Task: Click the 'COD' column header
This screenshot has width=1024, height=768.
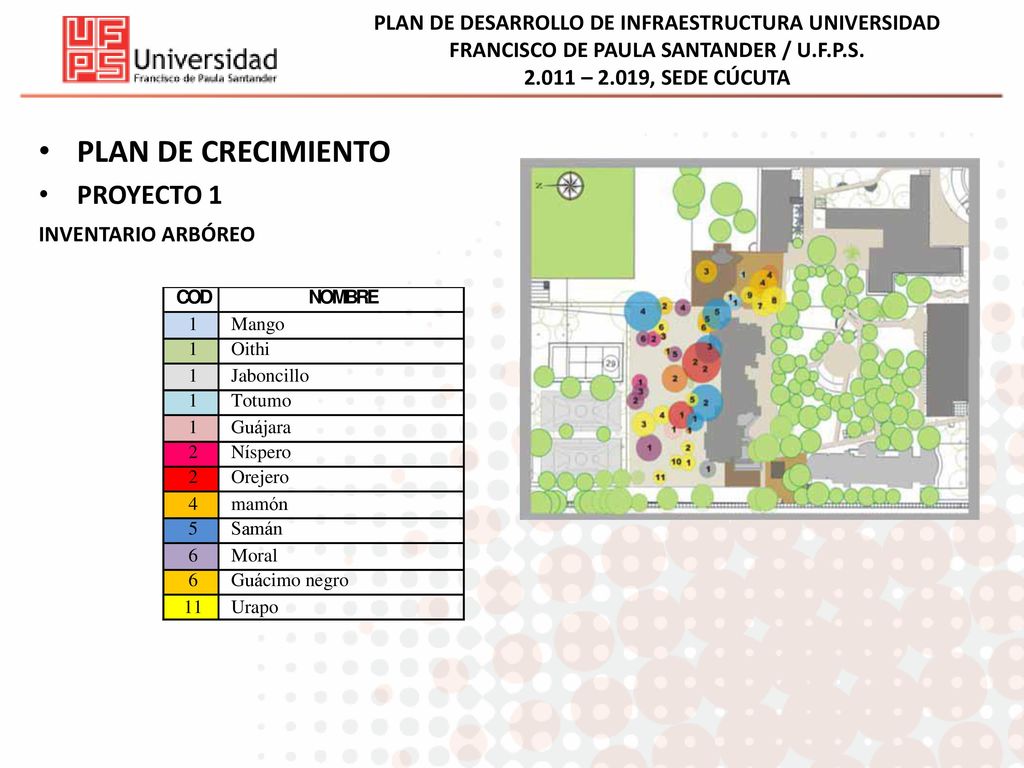Action: (x=191, y=298)
